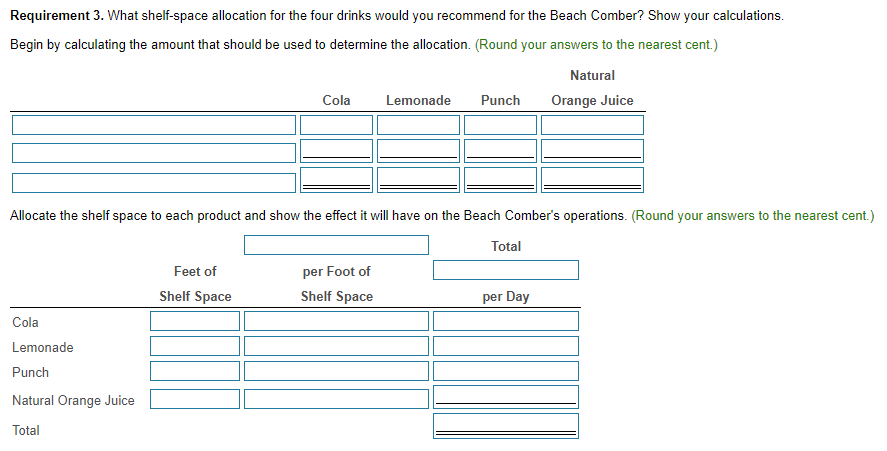Select Cola feet of shelf space field
This screenshot has width=887, height=451.
(x=195, y=321)
